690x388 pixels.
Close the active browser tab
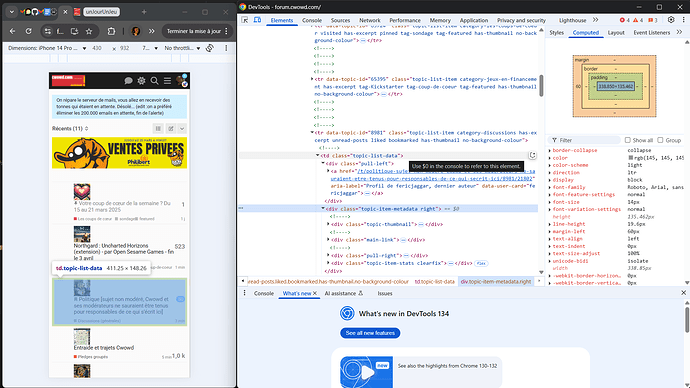(66, 12)
